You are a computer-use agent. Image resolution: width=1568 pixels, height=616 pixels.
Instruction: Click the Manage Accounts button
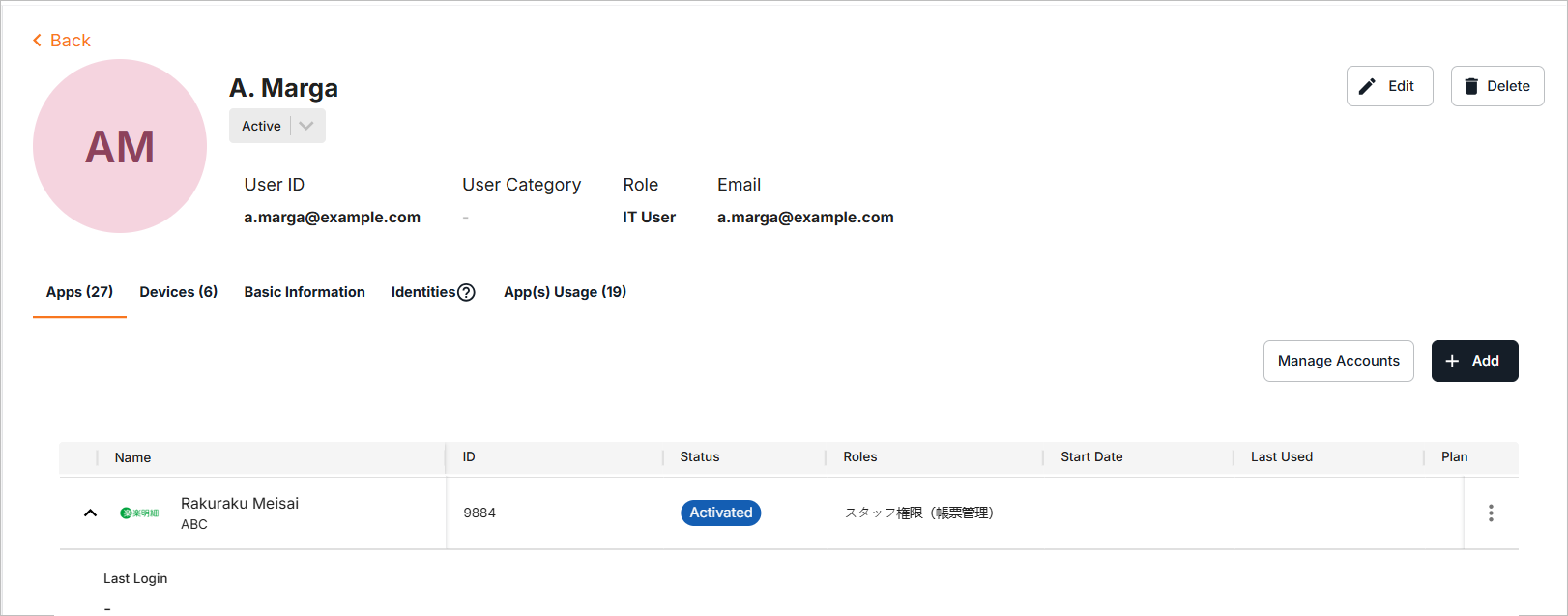1338,361
